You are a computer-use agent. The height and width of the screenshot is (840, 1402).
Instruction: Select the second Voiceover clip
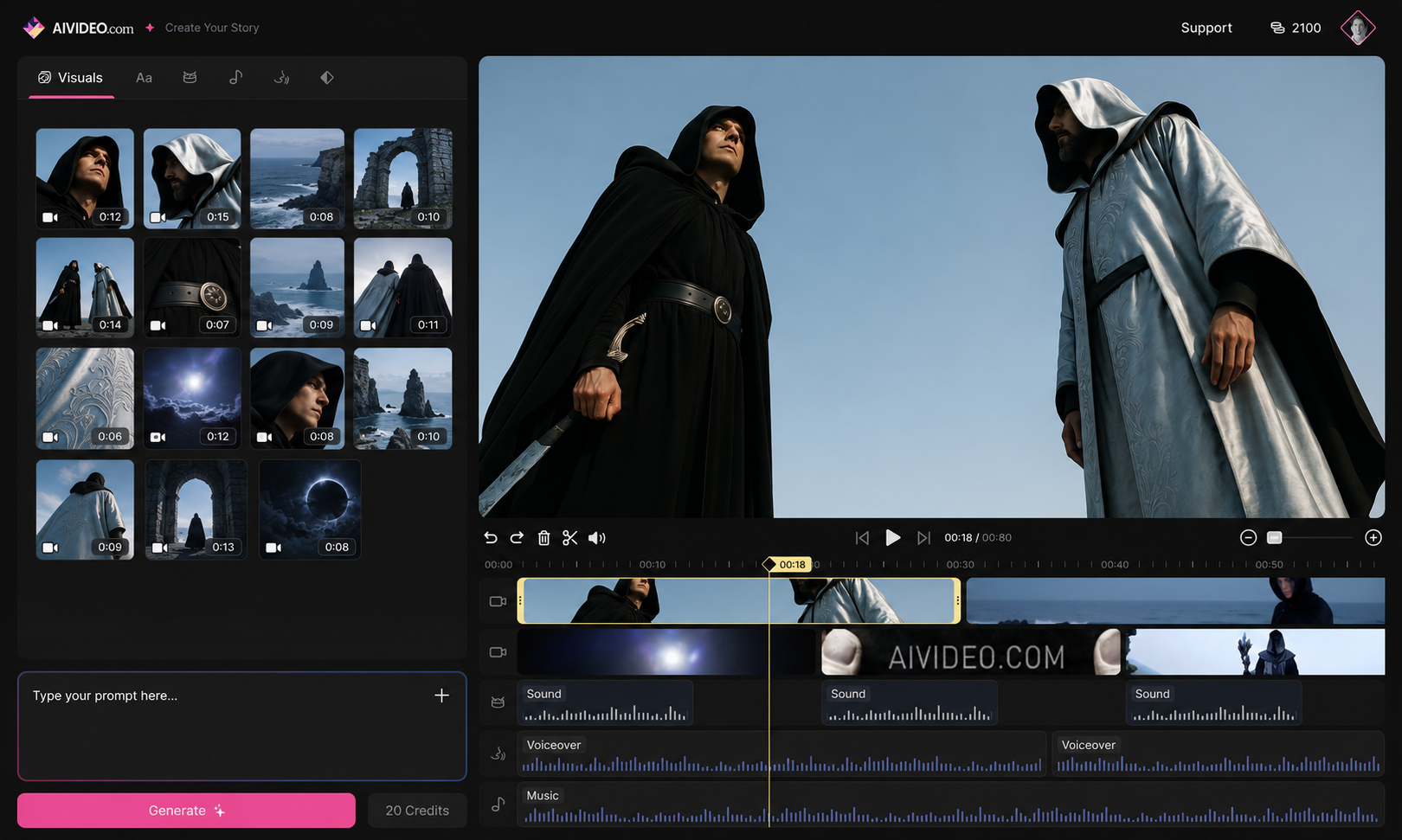tap(1219, 753)
